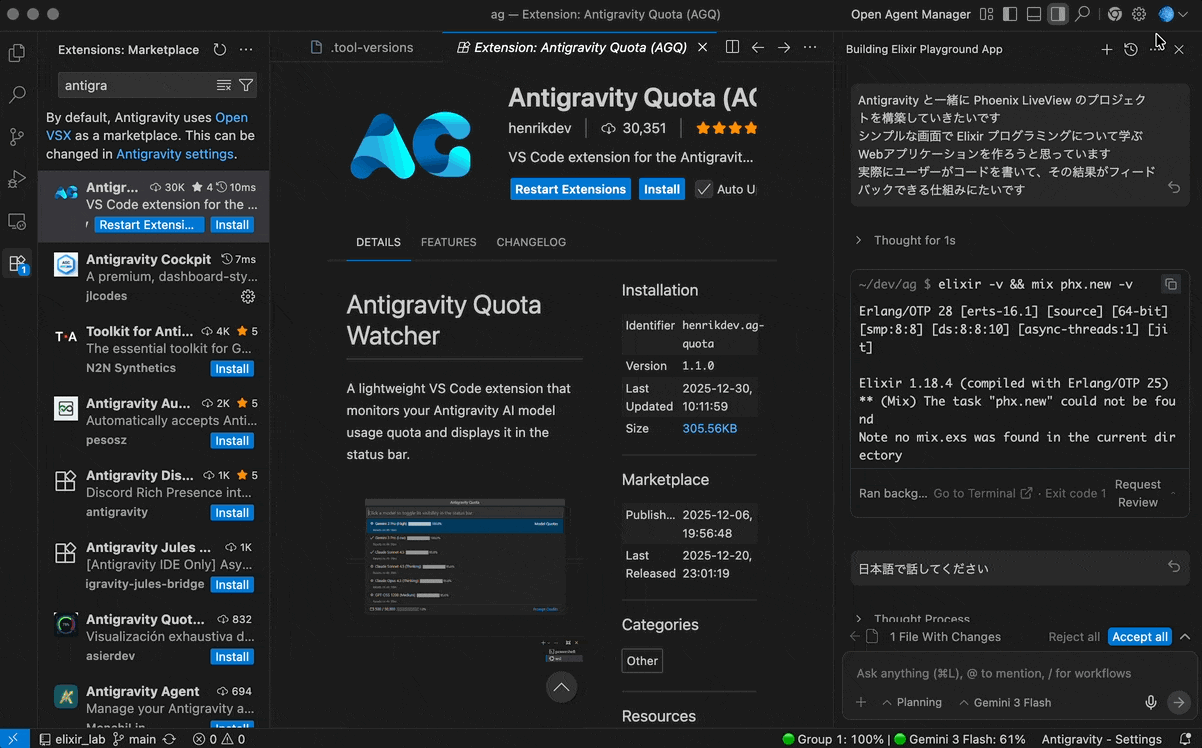
Task: Copy the elixir terminal command
Action: (1171, 284)
